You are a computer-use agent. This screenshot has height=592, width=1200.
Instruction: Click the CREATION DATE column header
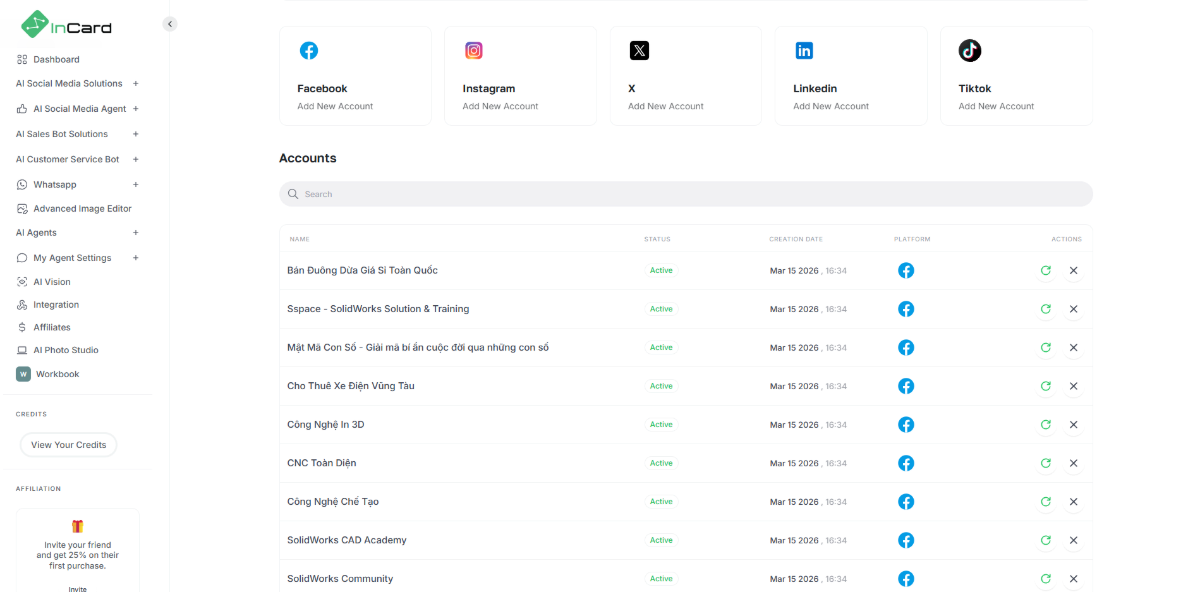coord(796,239)
